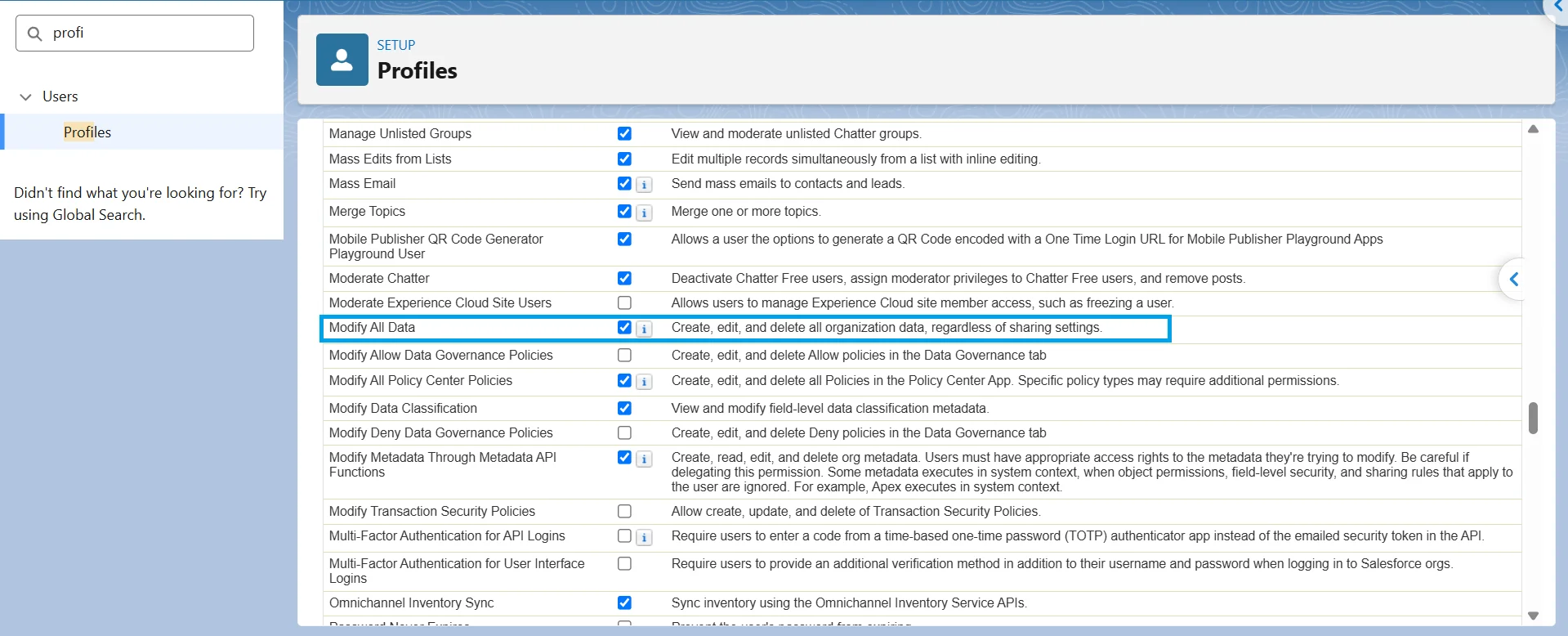Click the SETUP breadcrumb label
Viewport: 1568px width, 636px height.
pos(396,45)
